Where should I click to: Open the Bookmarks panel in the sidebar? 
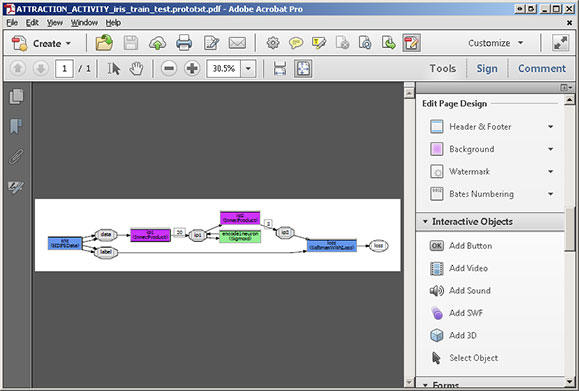point(16,126)
